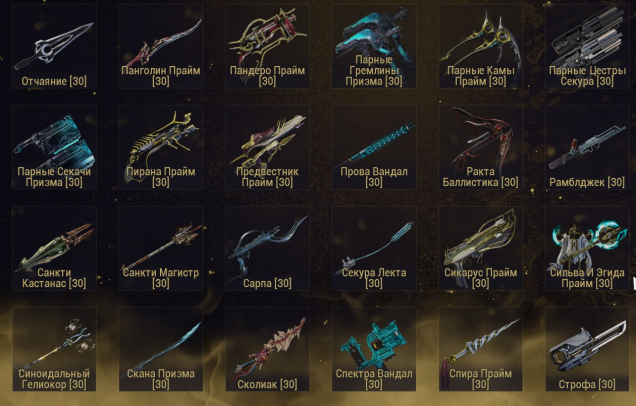Viewport: 636px width, 406px height.
Task: Select the Отчаяние [30] weapon tile
Action: click(x=54, y=47)
